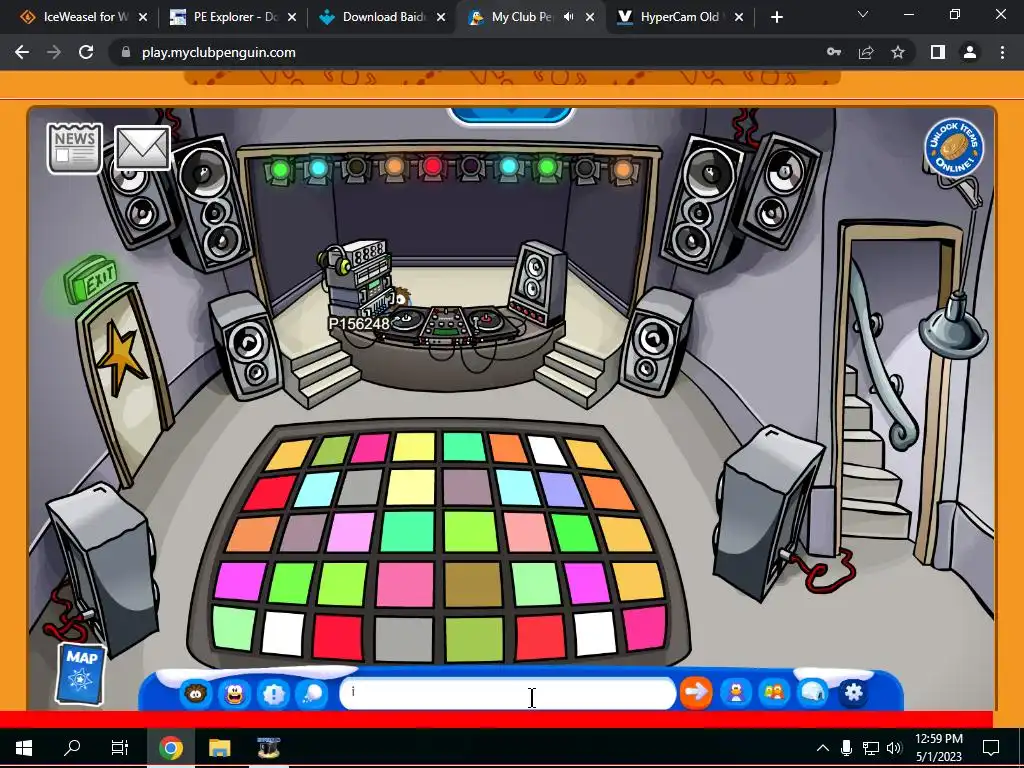Click the Unlock Items Online coin badge
Screen dimensions: 1024x768
tap(954, 148)
